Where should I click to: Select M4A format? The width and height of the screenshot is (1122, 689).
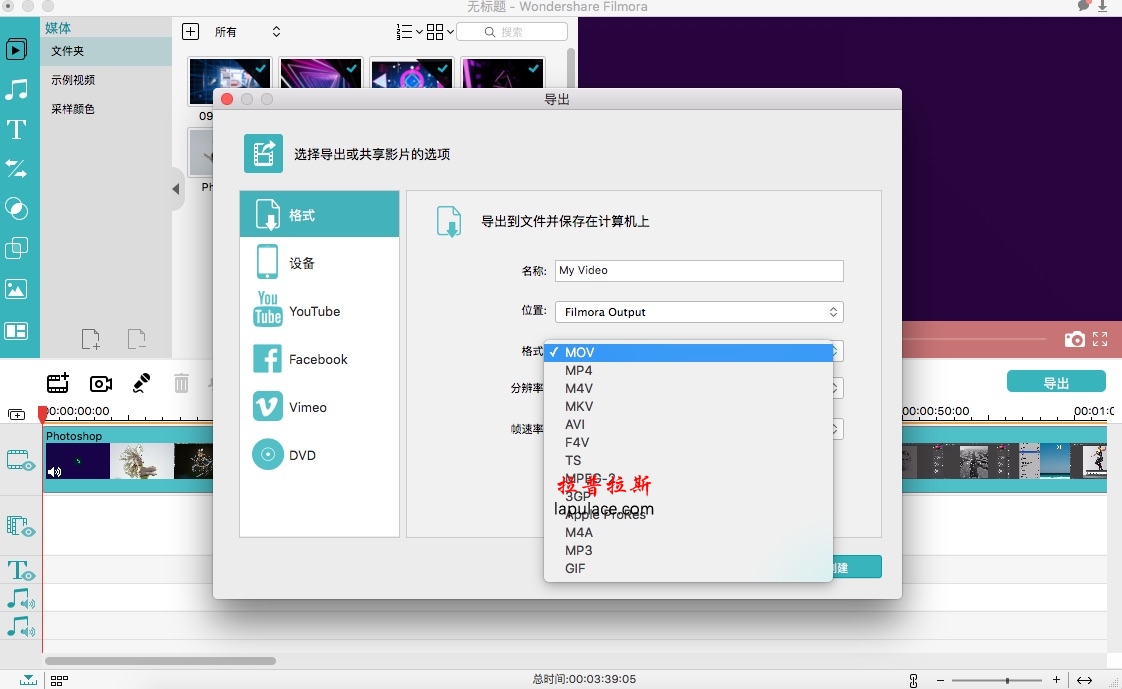[688, 532]
